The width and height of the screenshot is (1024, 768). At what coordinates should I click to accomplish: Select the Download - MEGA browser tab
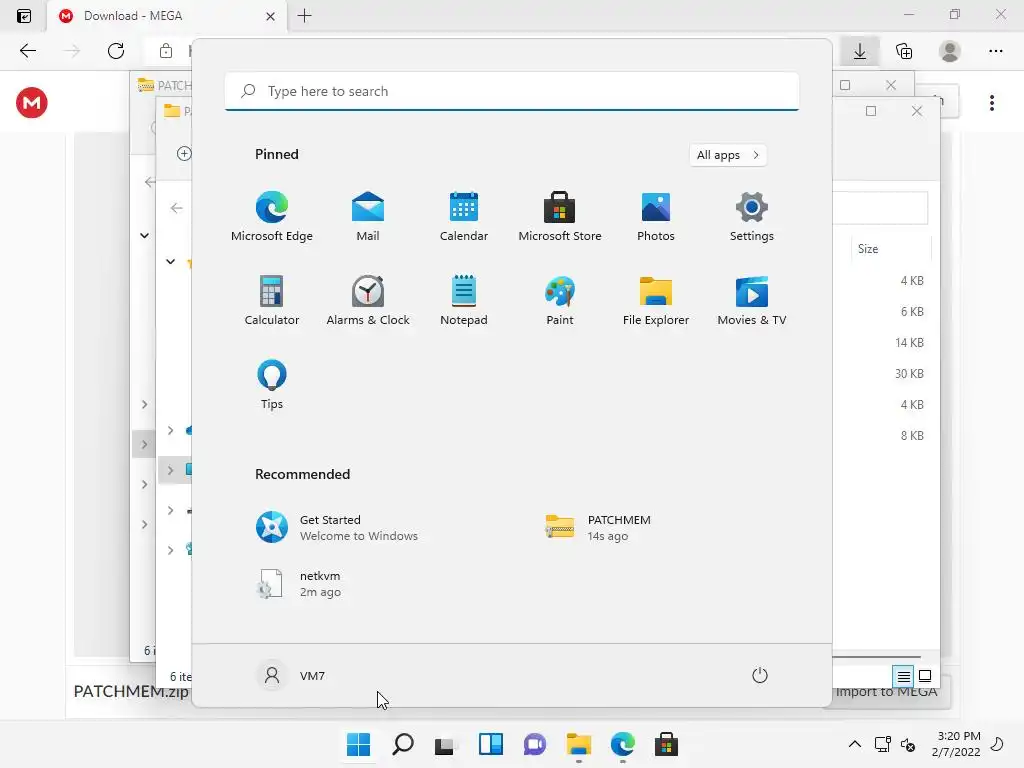coord(167,16)
